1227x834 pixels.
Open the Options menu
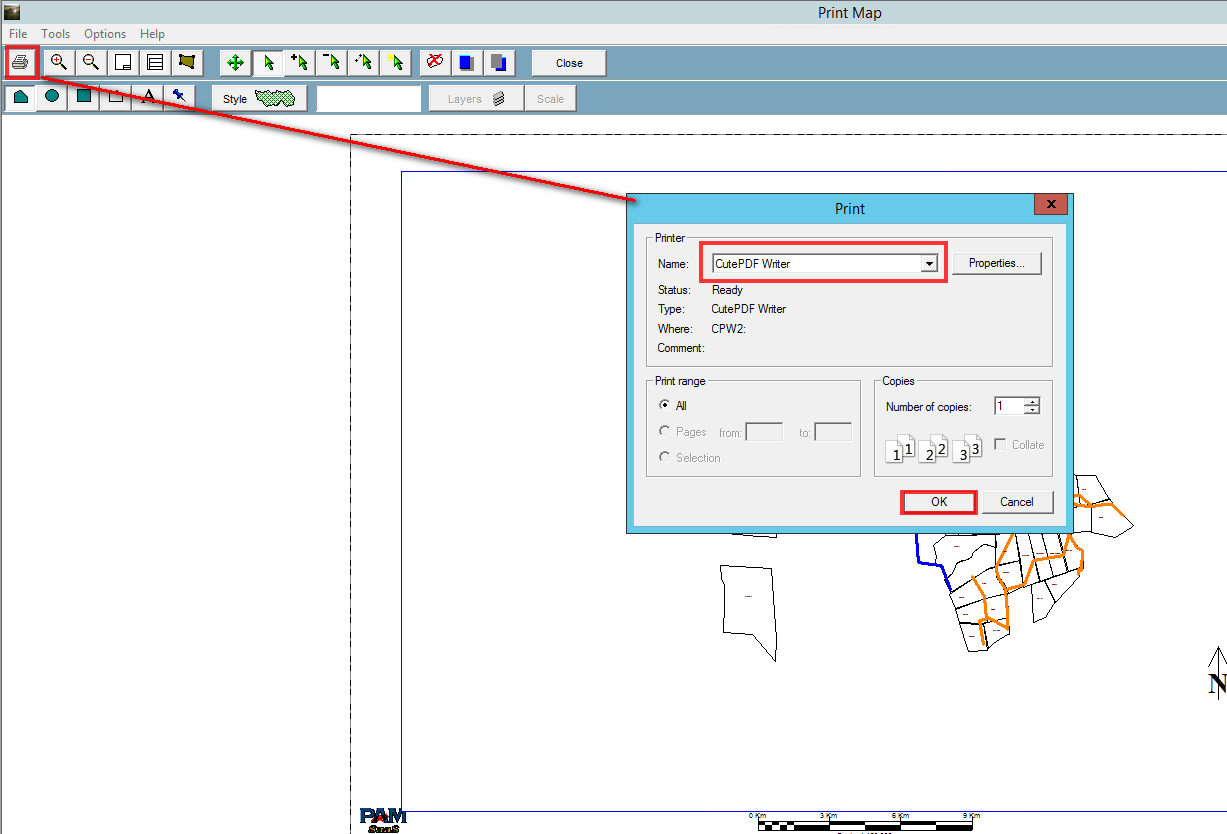click(x=105, y=34)
